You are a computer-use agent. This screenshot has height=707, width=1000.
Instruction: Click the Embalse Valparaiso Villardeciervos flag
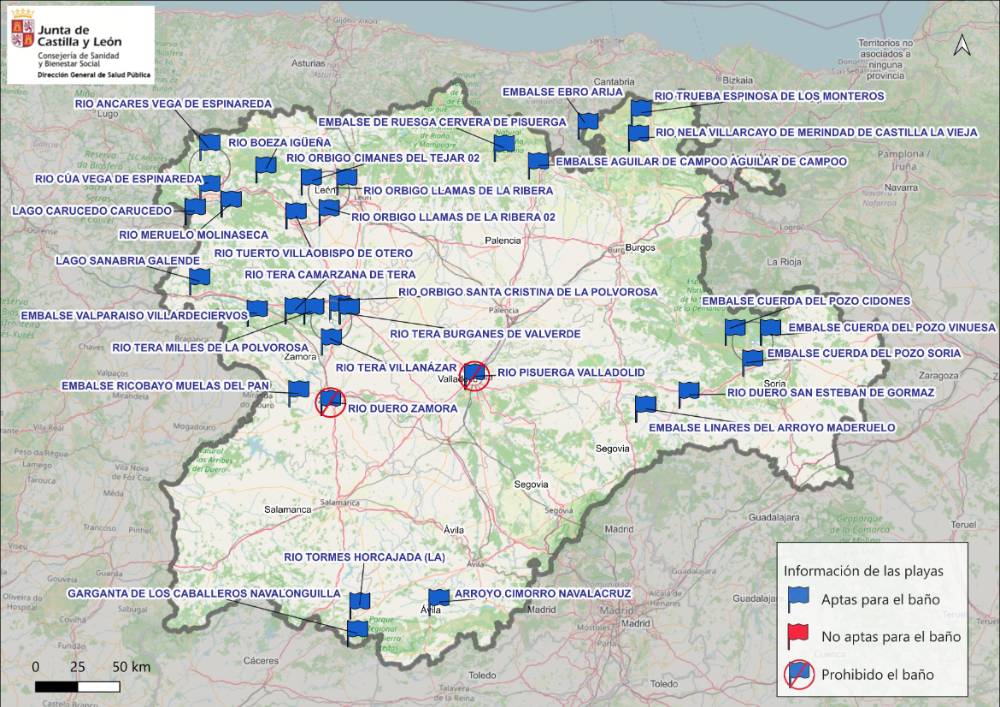tap(257, 312)
